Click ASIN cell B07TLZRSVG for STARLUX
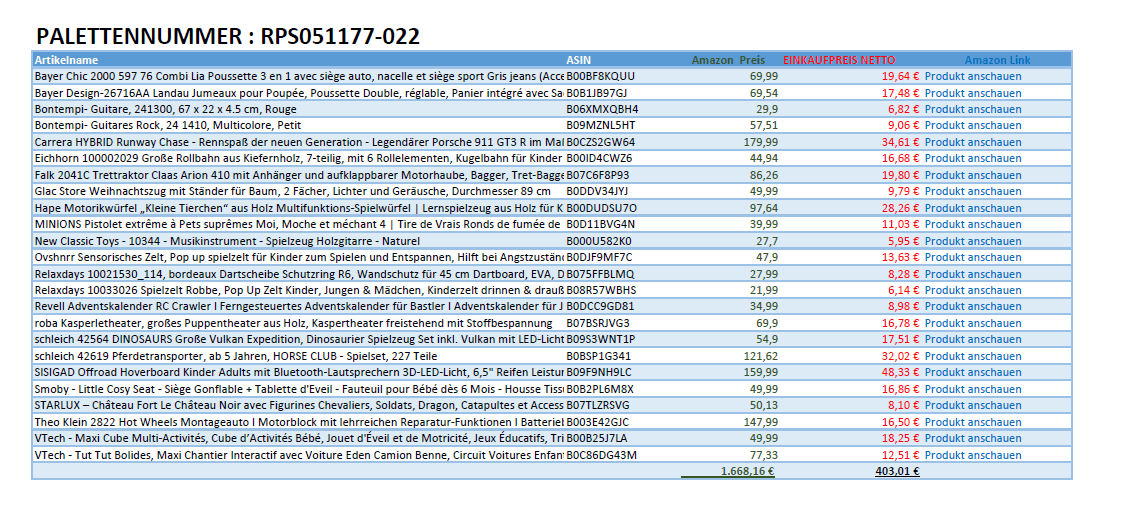Image resolution: width=1142 pixels, height=527 pixels. (598, 405)
